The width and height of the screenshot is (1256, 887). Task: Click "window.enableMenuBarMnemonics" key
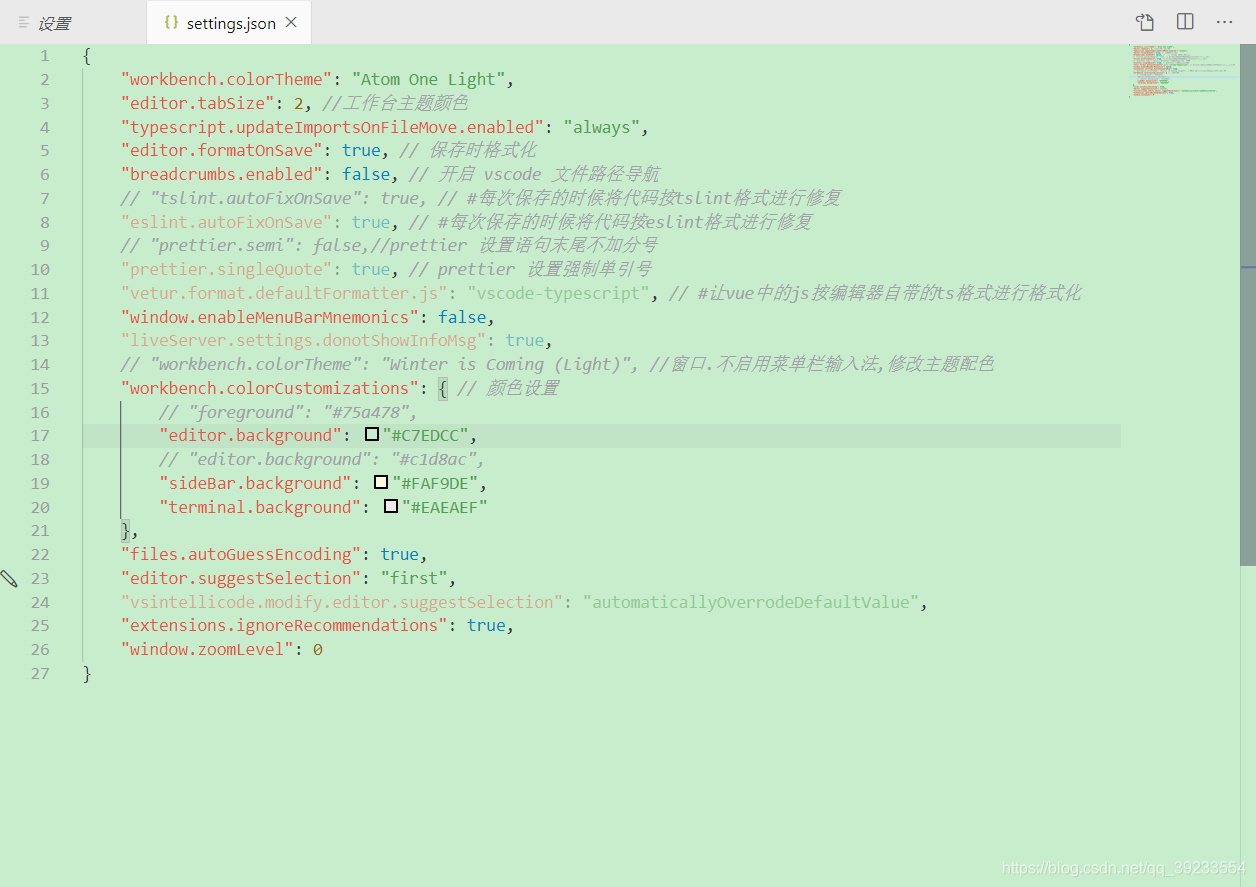[270, 317]
